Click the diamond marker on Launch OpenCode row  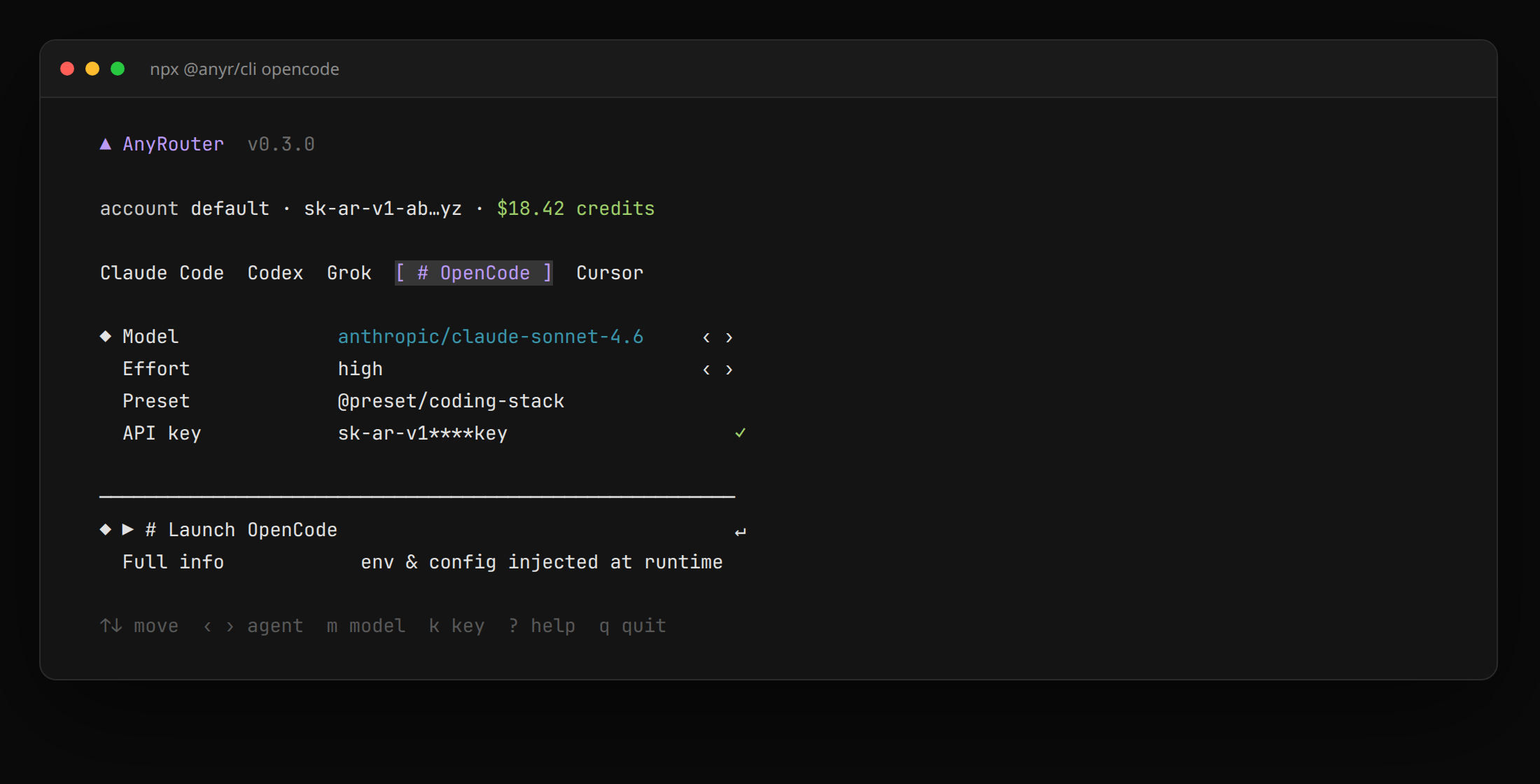[106, 529]
